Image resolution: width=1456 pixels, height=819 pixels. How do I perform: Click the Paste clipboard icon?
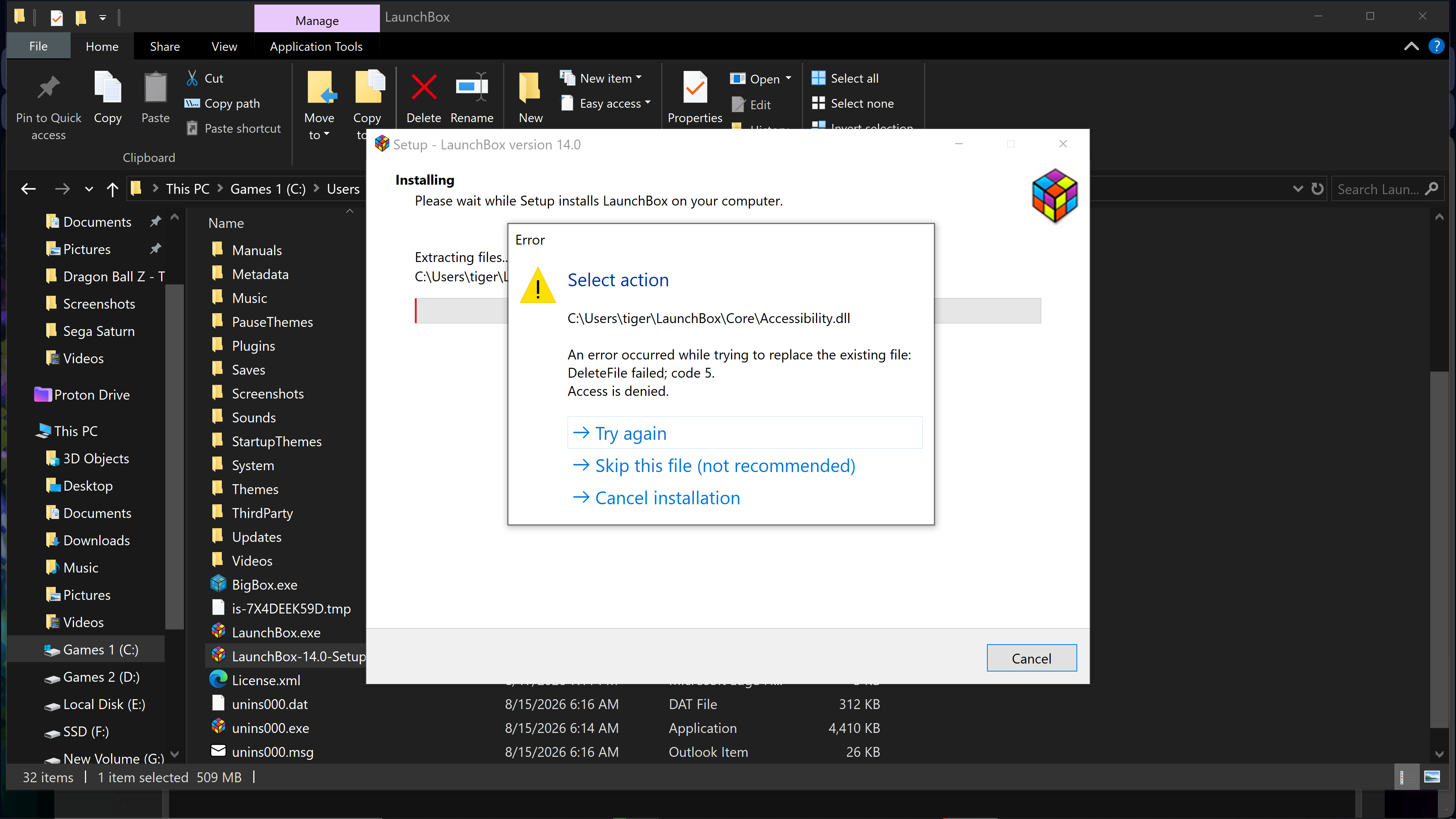[155, 88]
